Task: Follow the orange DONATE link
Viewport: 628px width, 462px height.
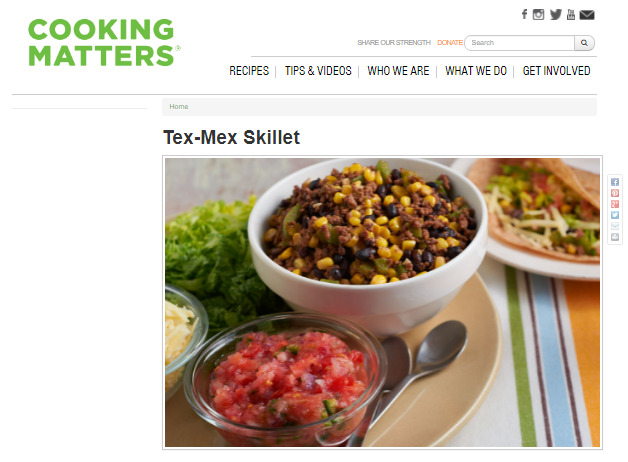Action: click(450, 42)
